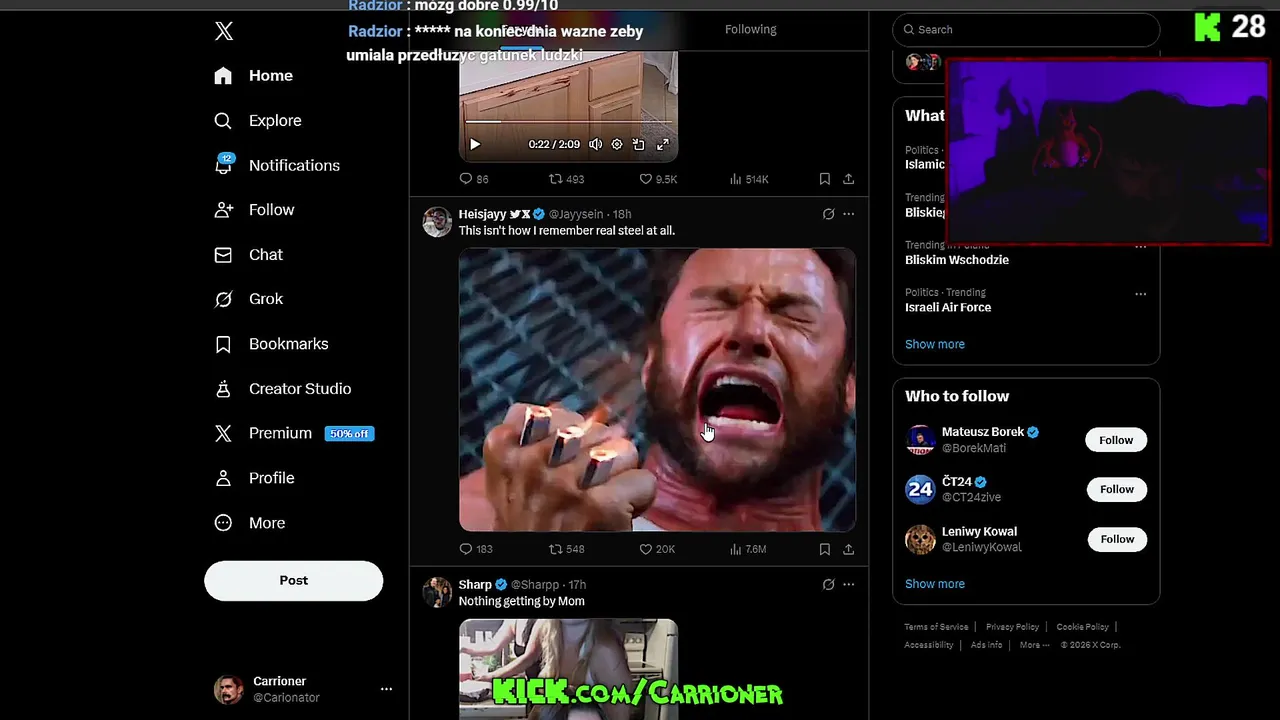Click Grok action on Sharp post
Image resolution: width=1280 pixels, height=720 pixels.
[828, 584]
